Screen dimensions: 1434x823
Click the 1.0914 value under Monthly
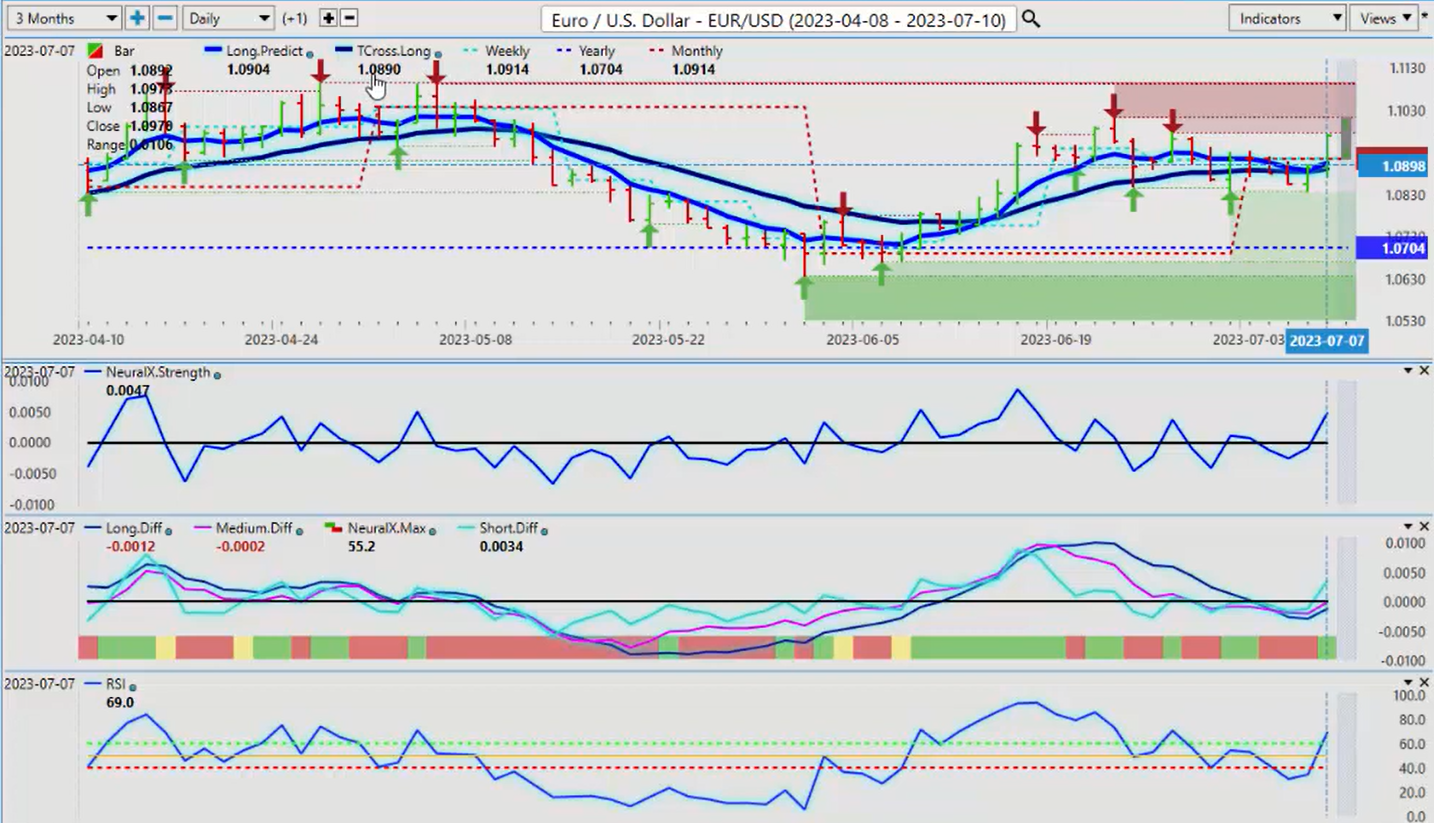(x=693, y=70)
